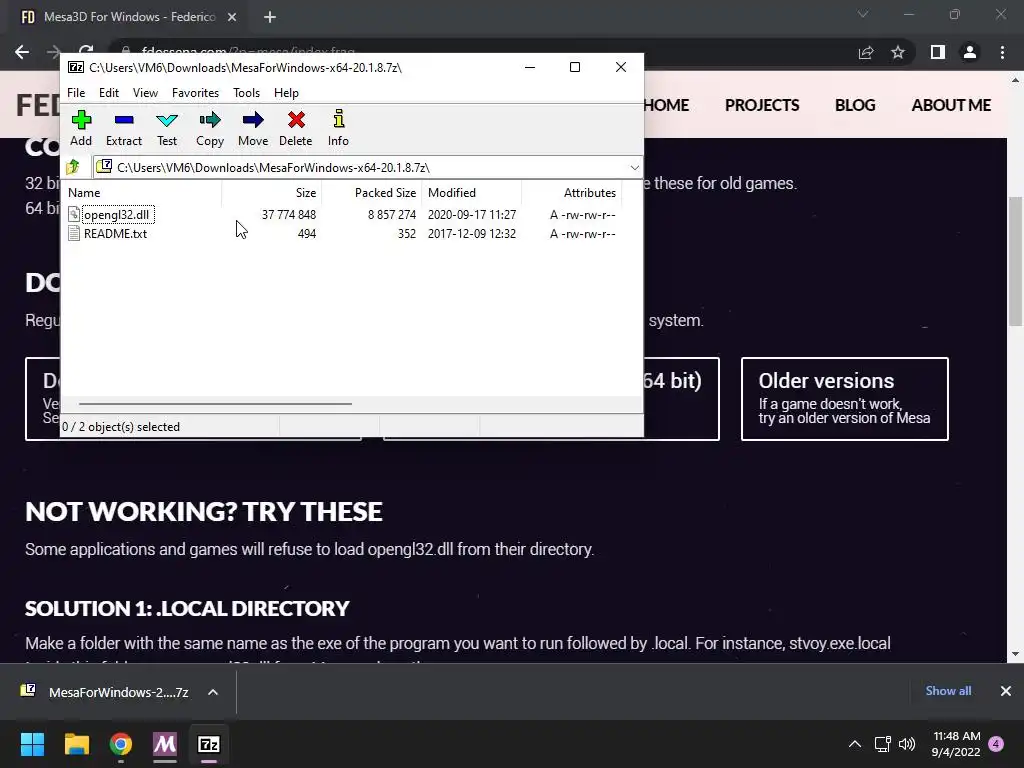Image resolution: width=1024 pixels, height=768 pixels.
Task: Open the View menu in 7-Zip
Action: (145, 93)
